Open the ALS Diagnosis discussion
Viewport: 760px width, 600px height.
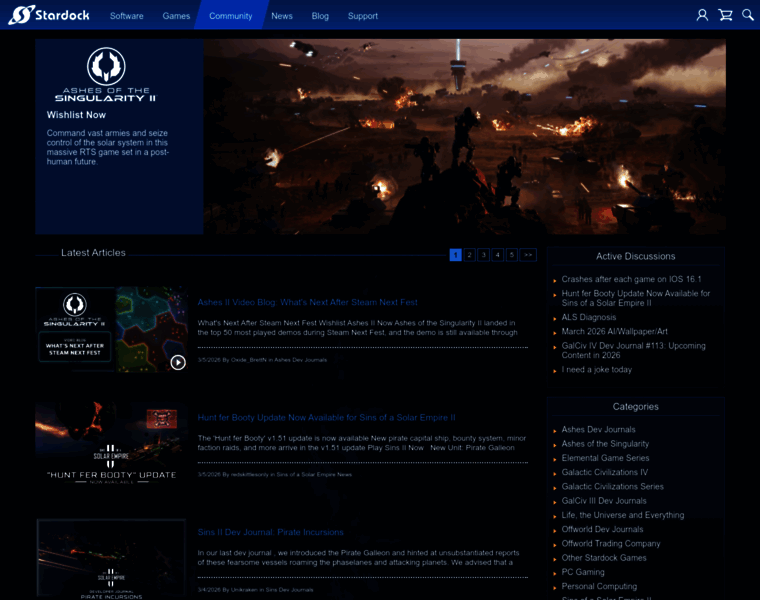(588, 317)
